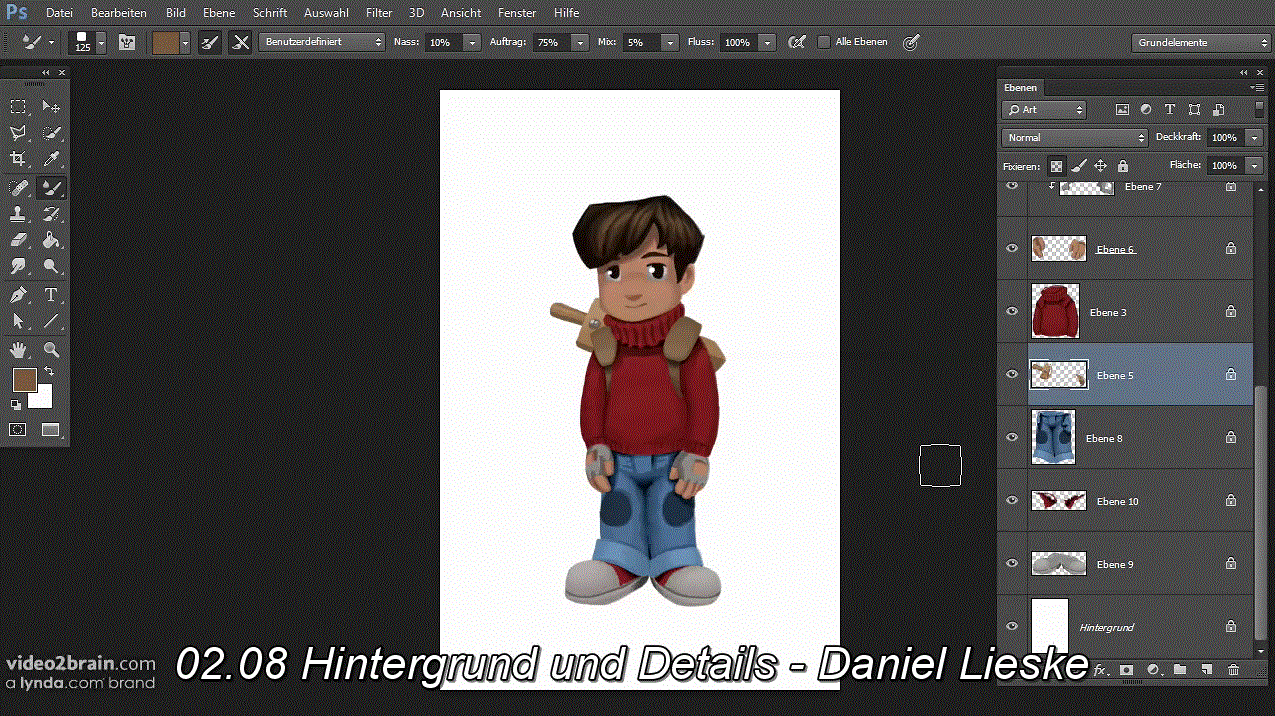Open the Auftrag value dropdown arrow
The image size is (1275, 716).
[580, 42]
